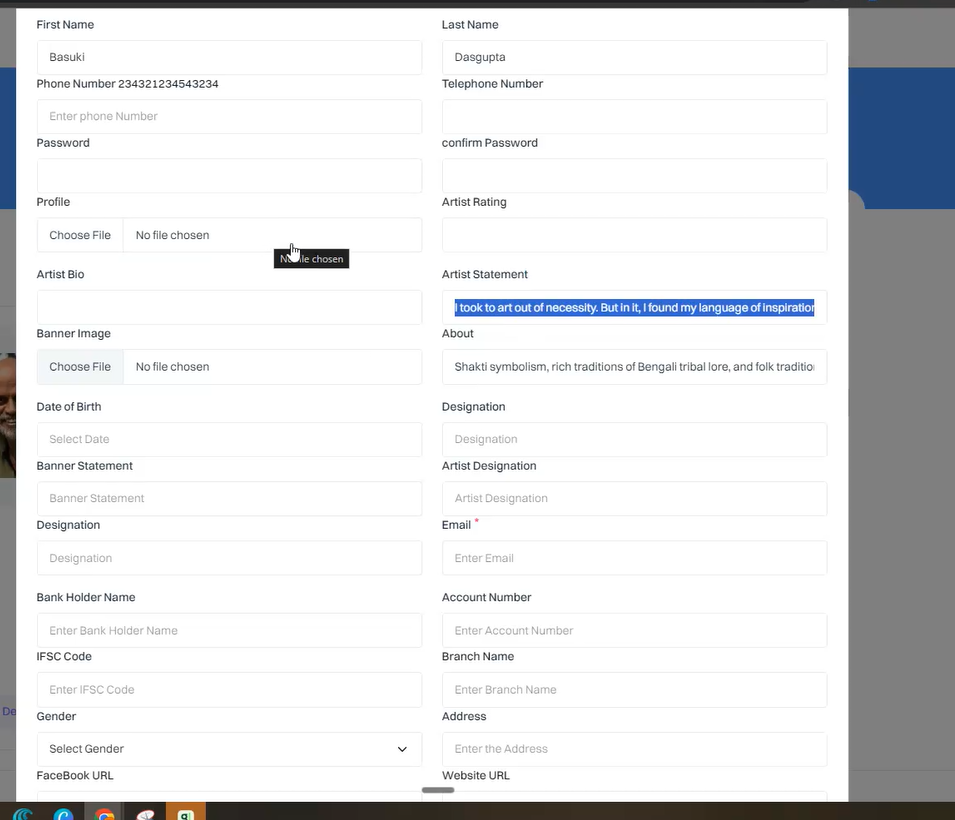Select the Enter IFSC Code field
The image size is (955, 820).
tap(229, 690)
